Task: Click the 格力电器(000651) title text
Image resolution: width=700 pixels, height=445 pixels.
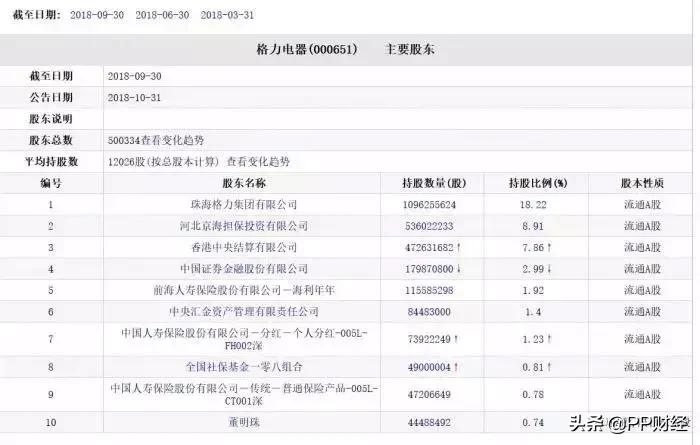Action: [307, 50]
